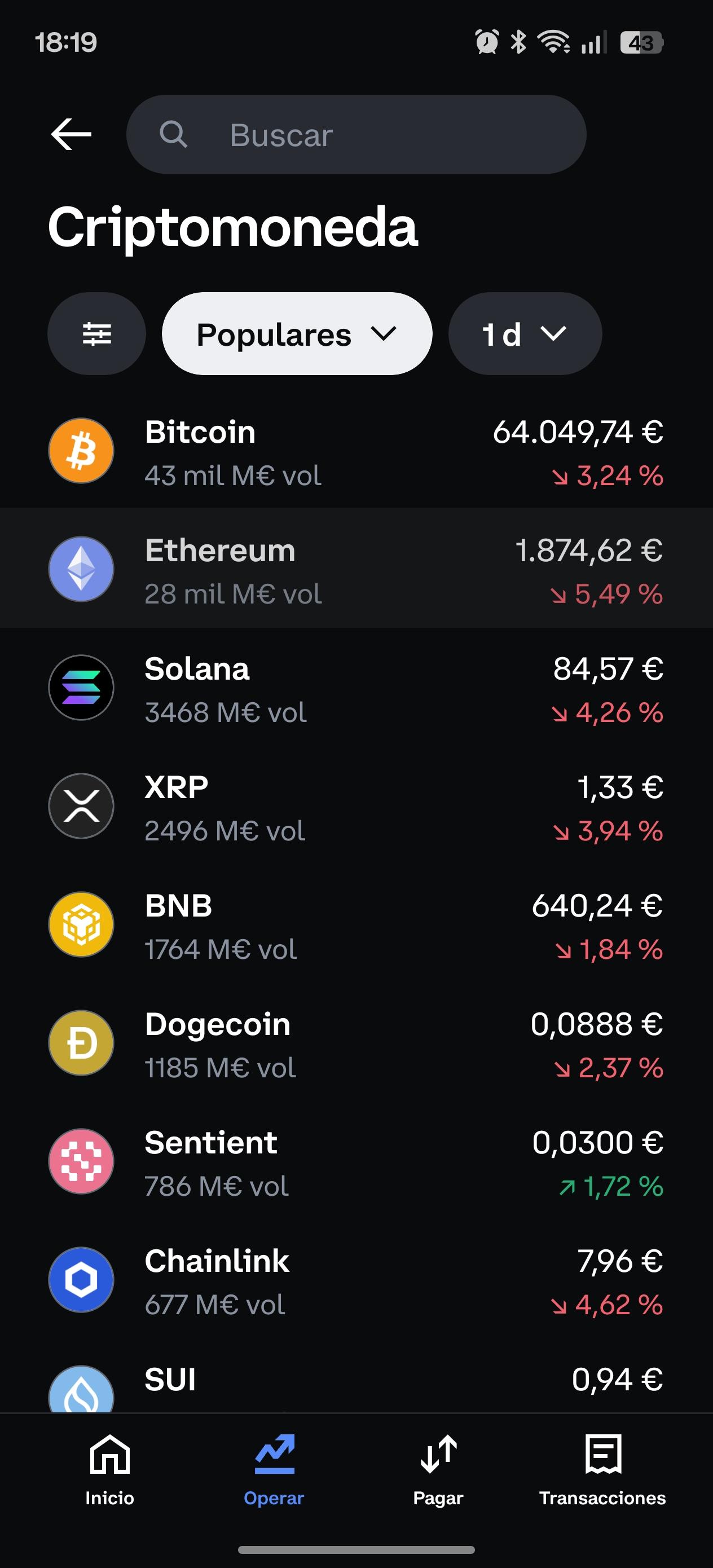The height and width of the screenshot is (1568, 713).
Task: Tap the Chainlink hexagon icon
Action: click(81, 1279)
